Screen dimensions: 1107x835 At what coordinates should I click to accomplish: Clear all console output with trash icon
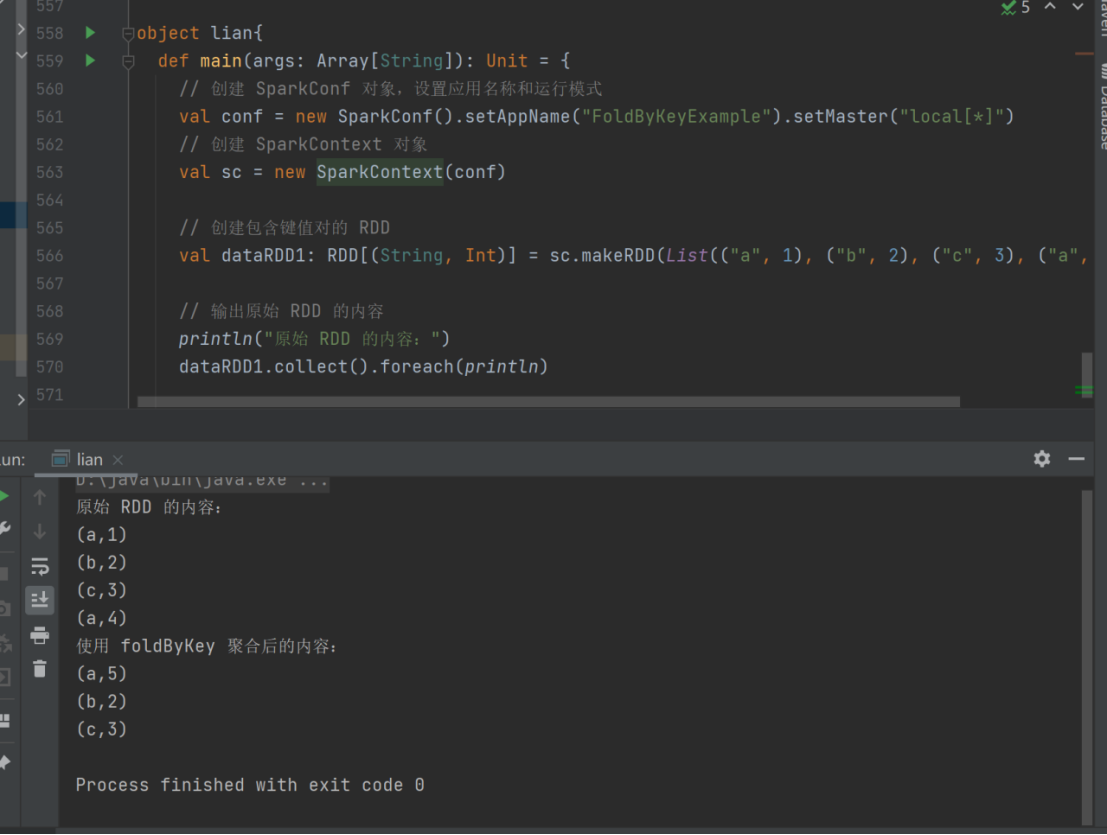pyautogui.click(x=40, y=668)
